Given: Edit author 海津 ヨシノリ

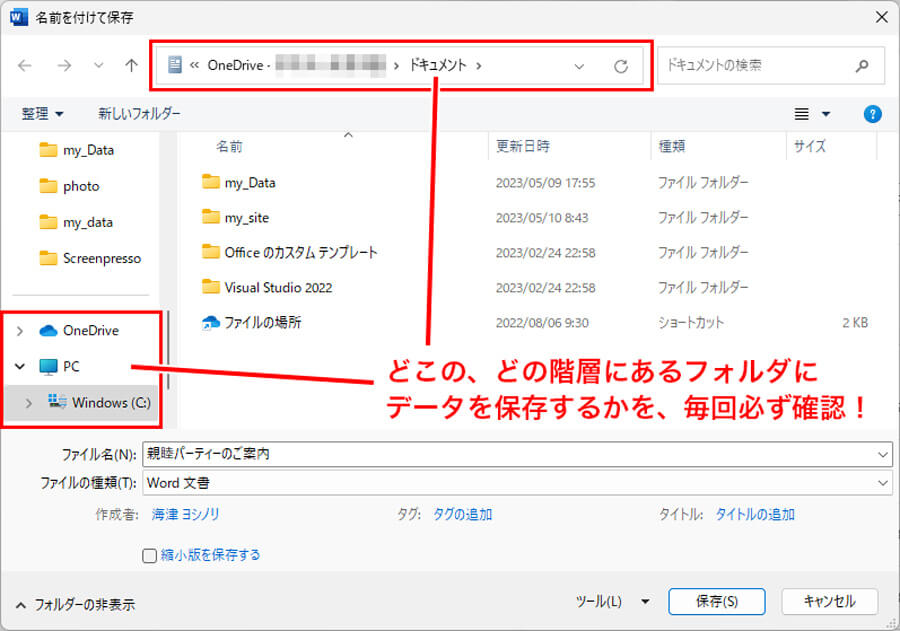Looking at the screenshot, I should coord(185,514).
